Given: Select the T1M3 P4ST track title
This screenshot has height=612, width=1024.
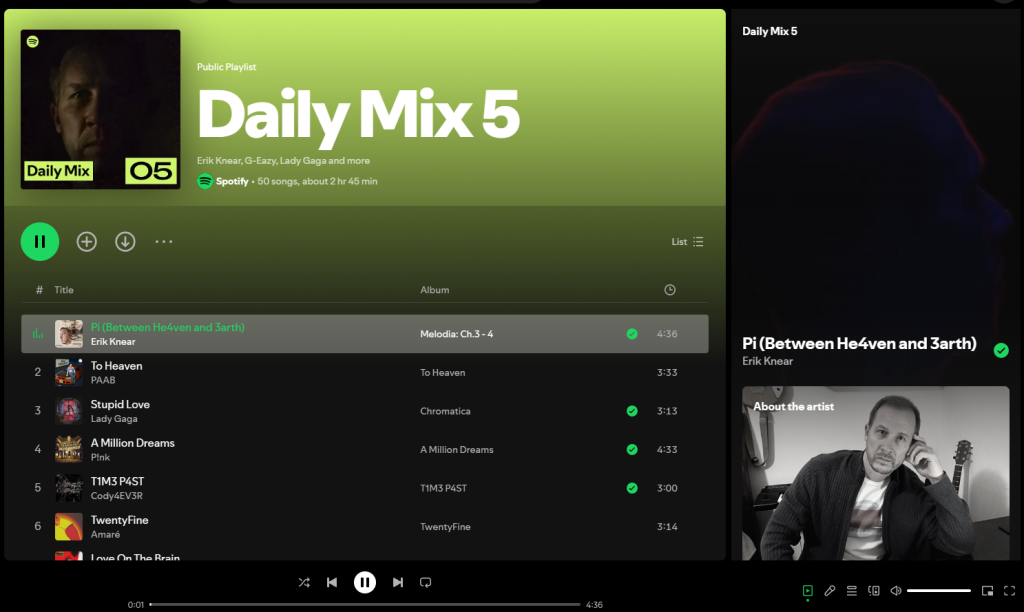Looking at the screenshot, I should click(118, 481).
